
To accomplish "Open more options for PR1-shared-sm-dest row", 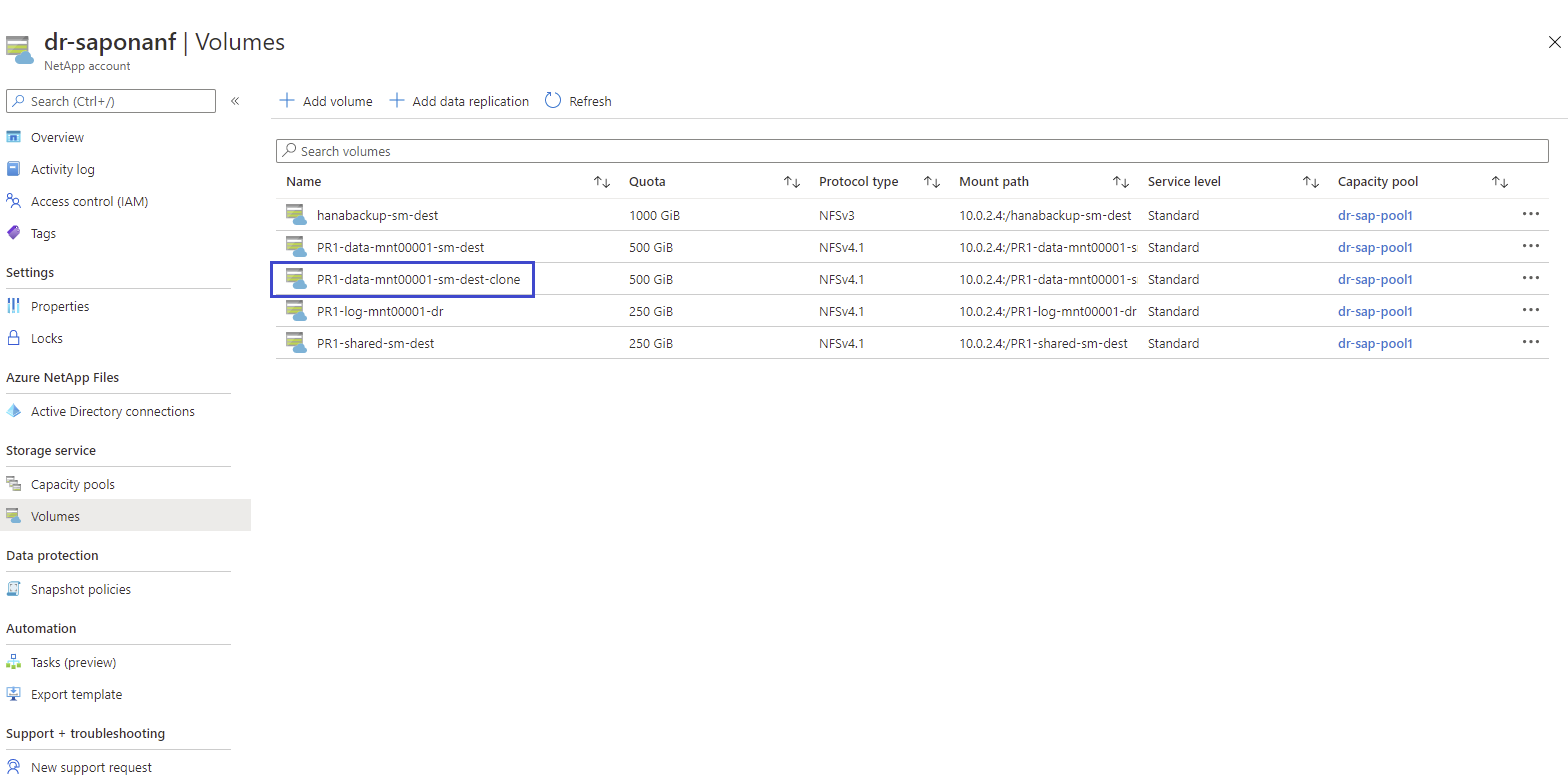I will [1530, 342].
